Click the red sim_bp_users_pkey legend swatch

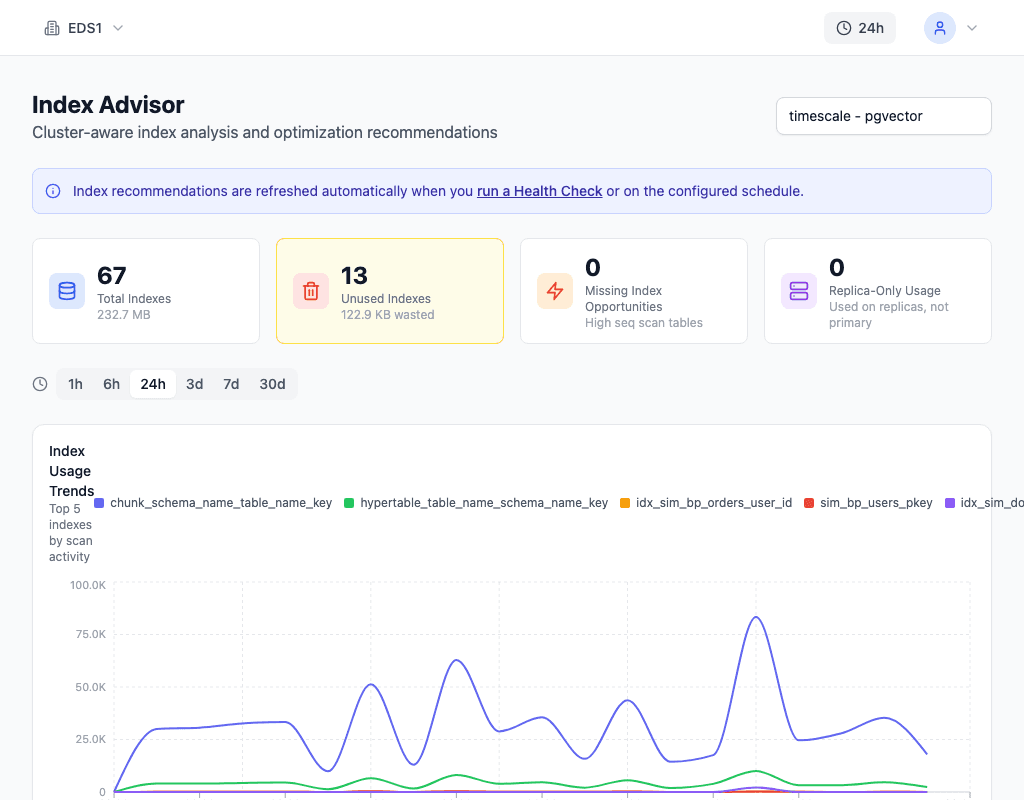point(809,503)
